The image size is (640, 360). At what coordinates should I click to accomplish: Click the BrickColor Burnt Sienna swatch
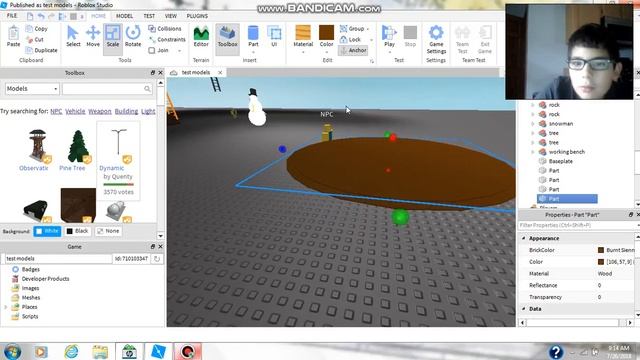pos(600,250)
